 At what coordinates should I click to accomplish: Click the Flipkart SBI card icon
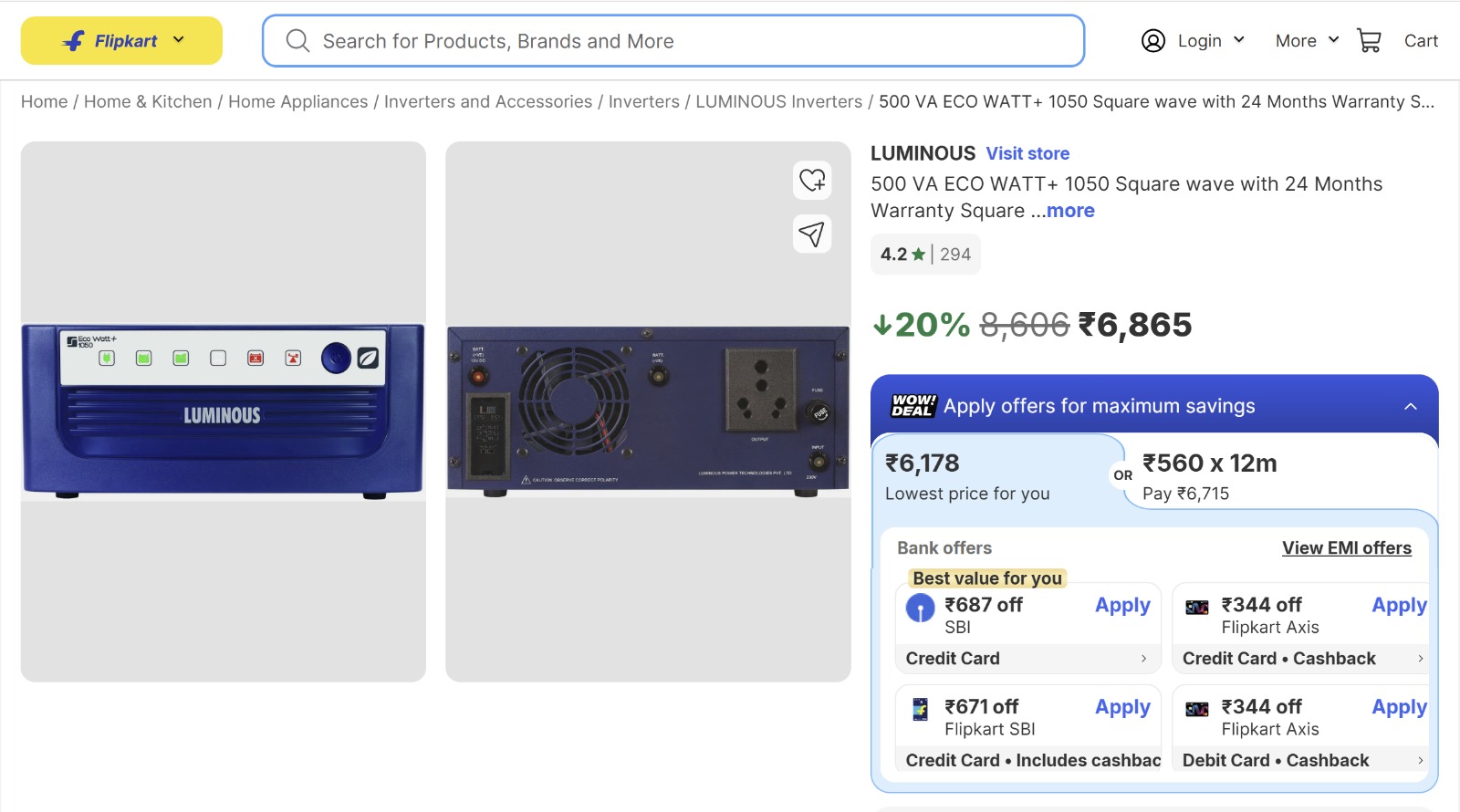click(920, 709)
